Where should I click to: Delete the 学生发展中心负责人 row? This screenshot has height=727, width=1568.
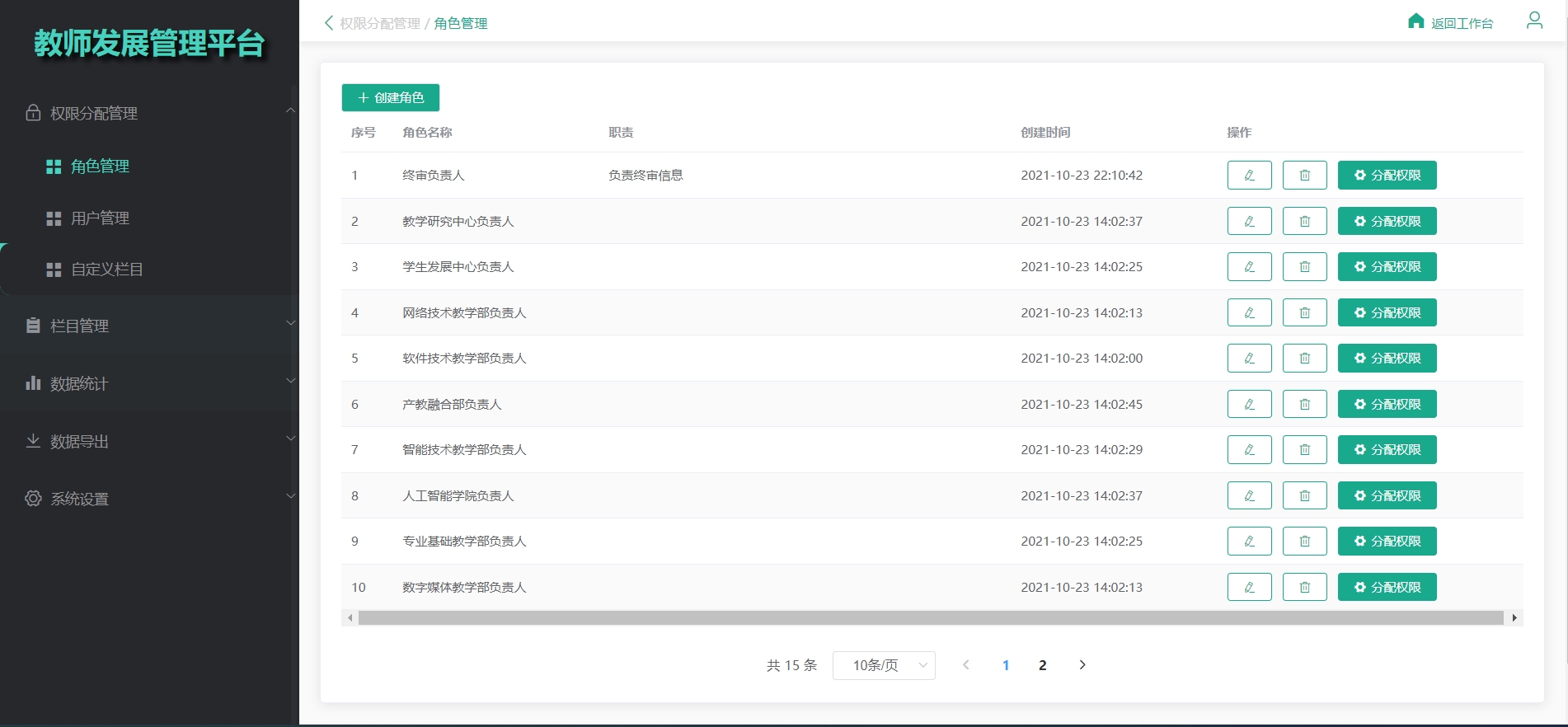click(1304, 267)
